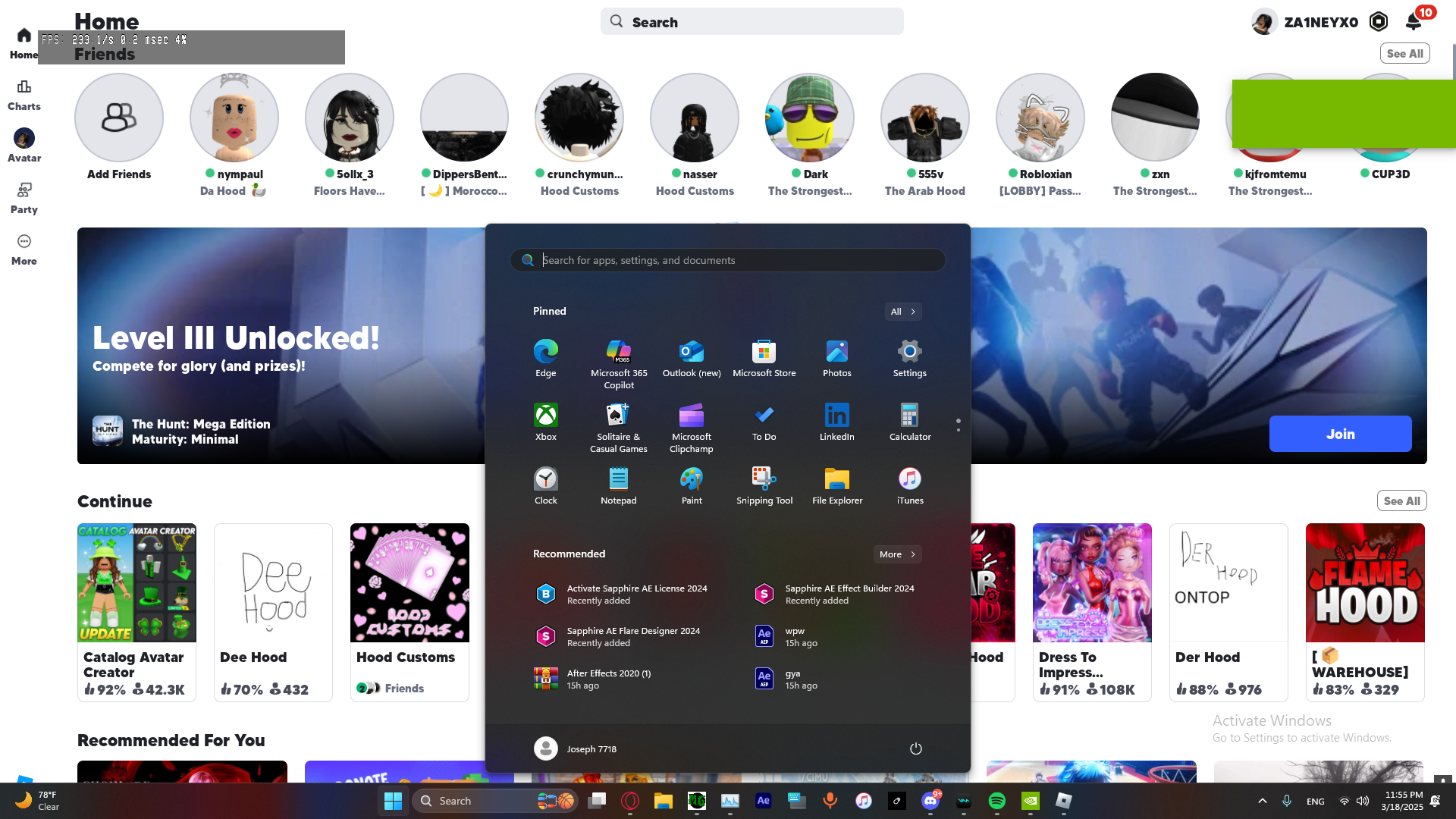
Task: Open Outlook (new) in Start menu
Action: (692, 358)
